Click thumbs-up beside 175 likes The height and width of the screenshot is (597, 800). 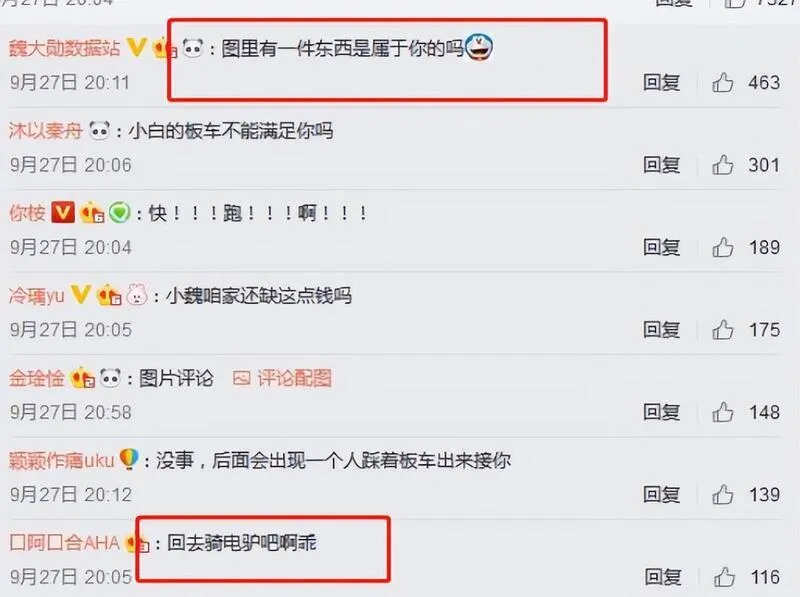pos(722,330)
